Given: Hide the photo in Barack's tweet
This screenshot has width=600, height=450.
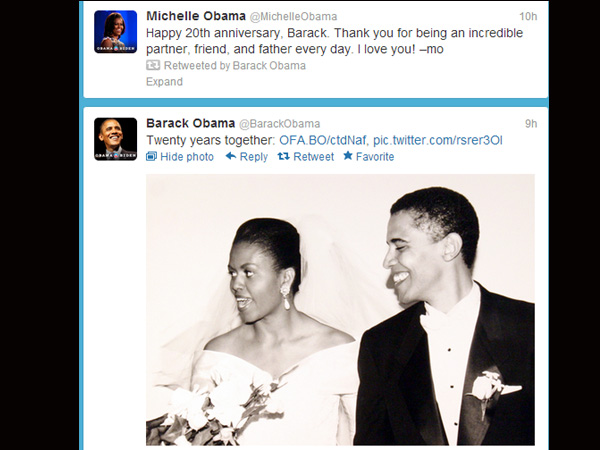Looking at the screenshot, I should [187, 157].
